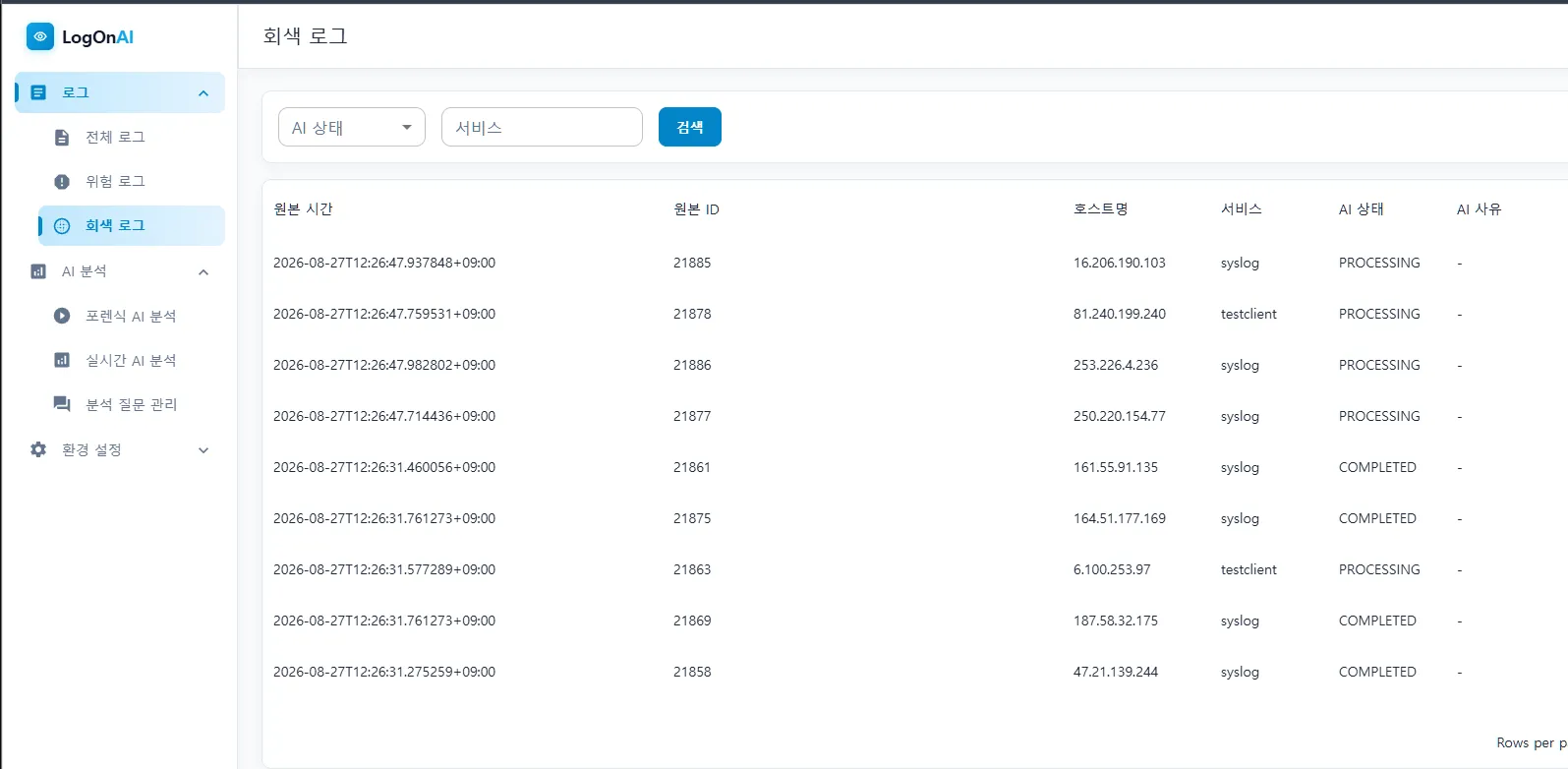Click PROCESSING status in row 21886

pos(1379,365)
